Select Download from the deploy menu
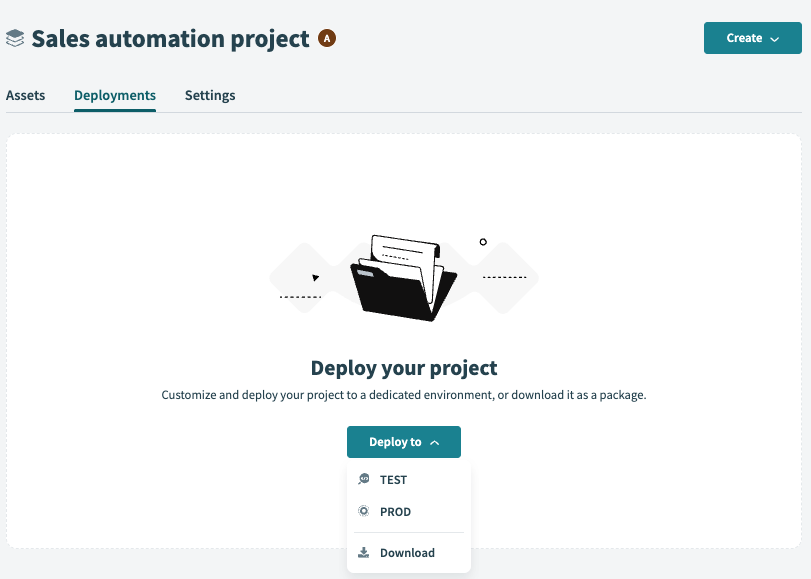Viewport: 811px width, 579px height. point(407,553)
